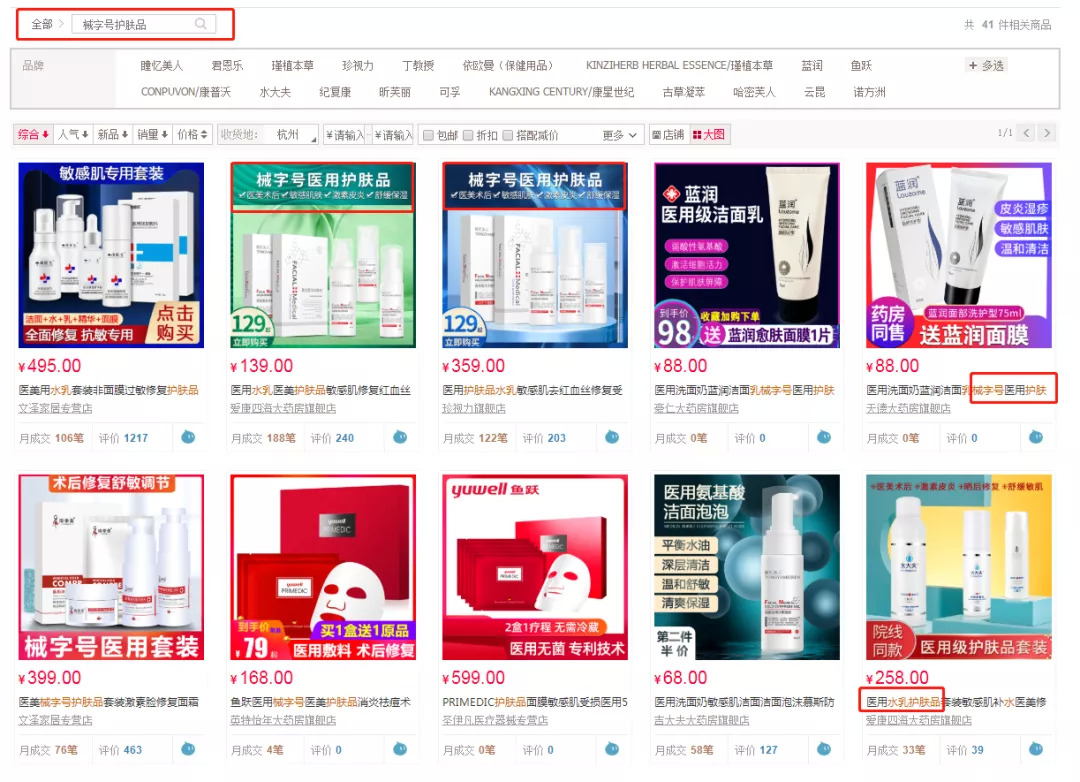
Task: Filter by brand 云昆
Action: [x=815, y=92]
